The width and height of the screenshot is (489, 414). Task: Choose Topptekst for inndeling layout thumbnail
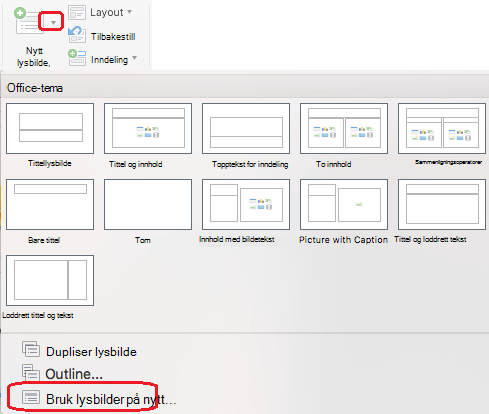coord(246,128)
